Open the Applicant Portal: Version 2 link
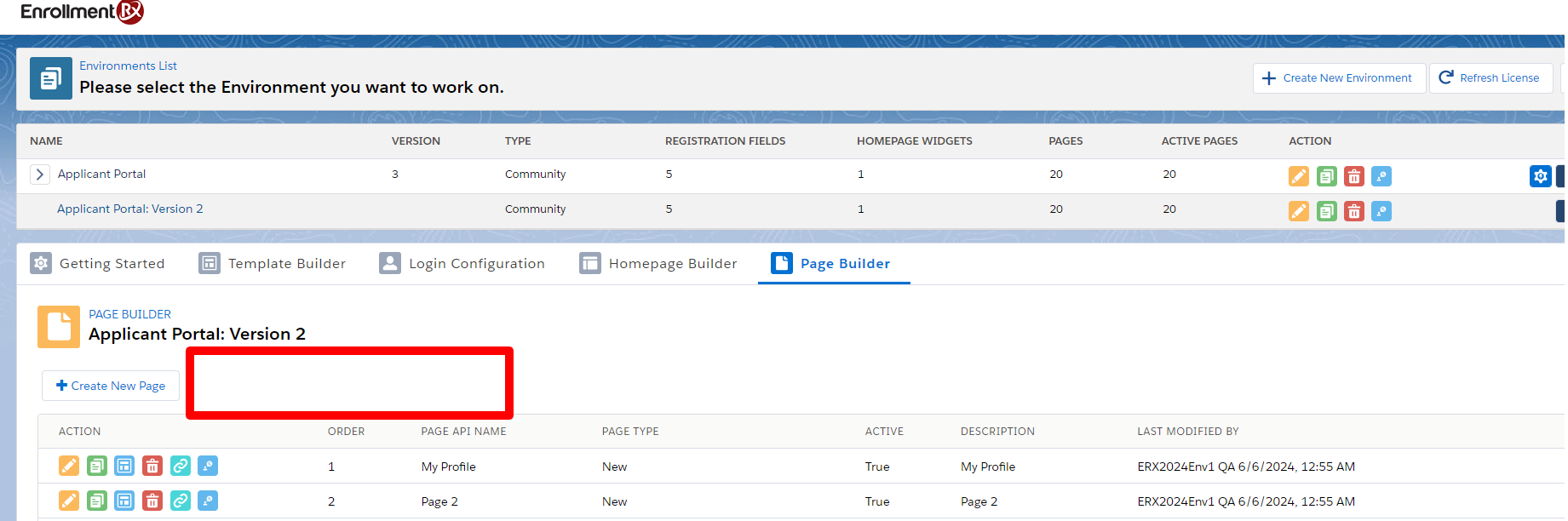The image size is (1568, 521). tap(129, 209)
